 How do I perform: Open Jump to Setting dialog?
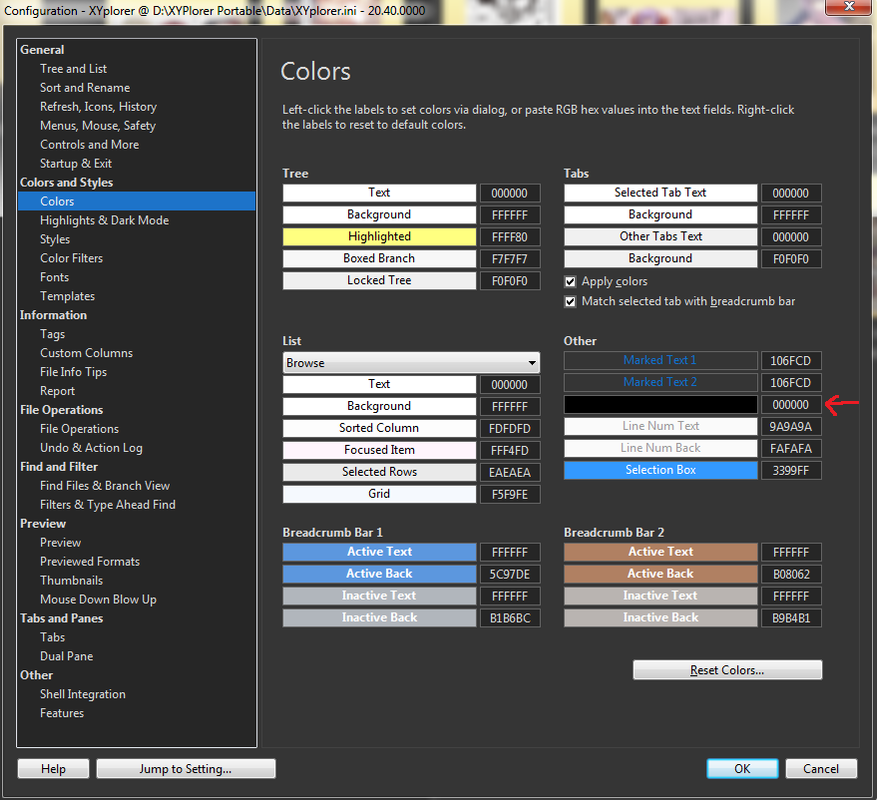pyautogui.click(x=186, y=769)
